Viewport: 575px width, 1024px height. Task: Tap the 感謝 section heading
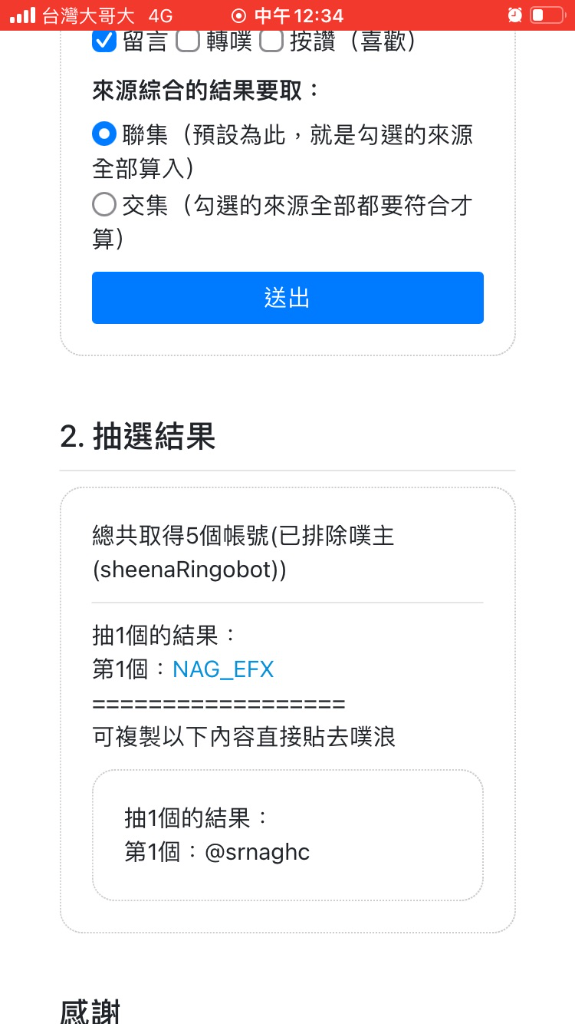coord(90,1011)
